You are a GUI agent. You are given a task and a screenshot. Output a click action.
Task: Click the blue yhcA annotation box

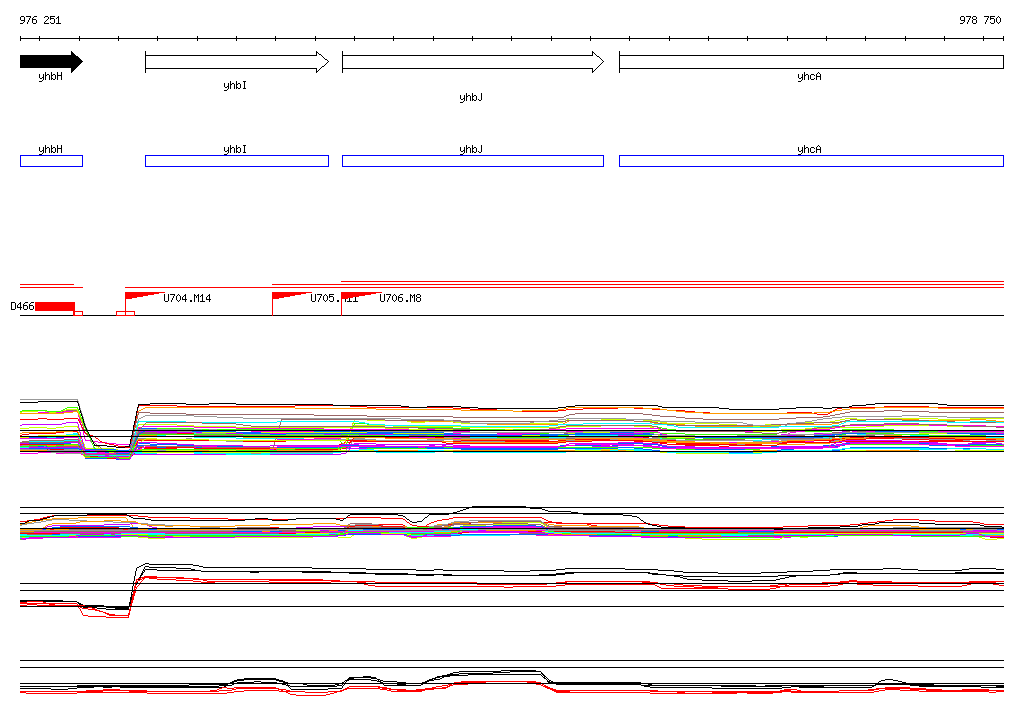click(811, 161)
